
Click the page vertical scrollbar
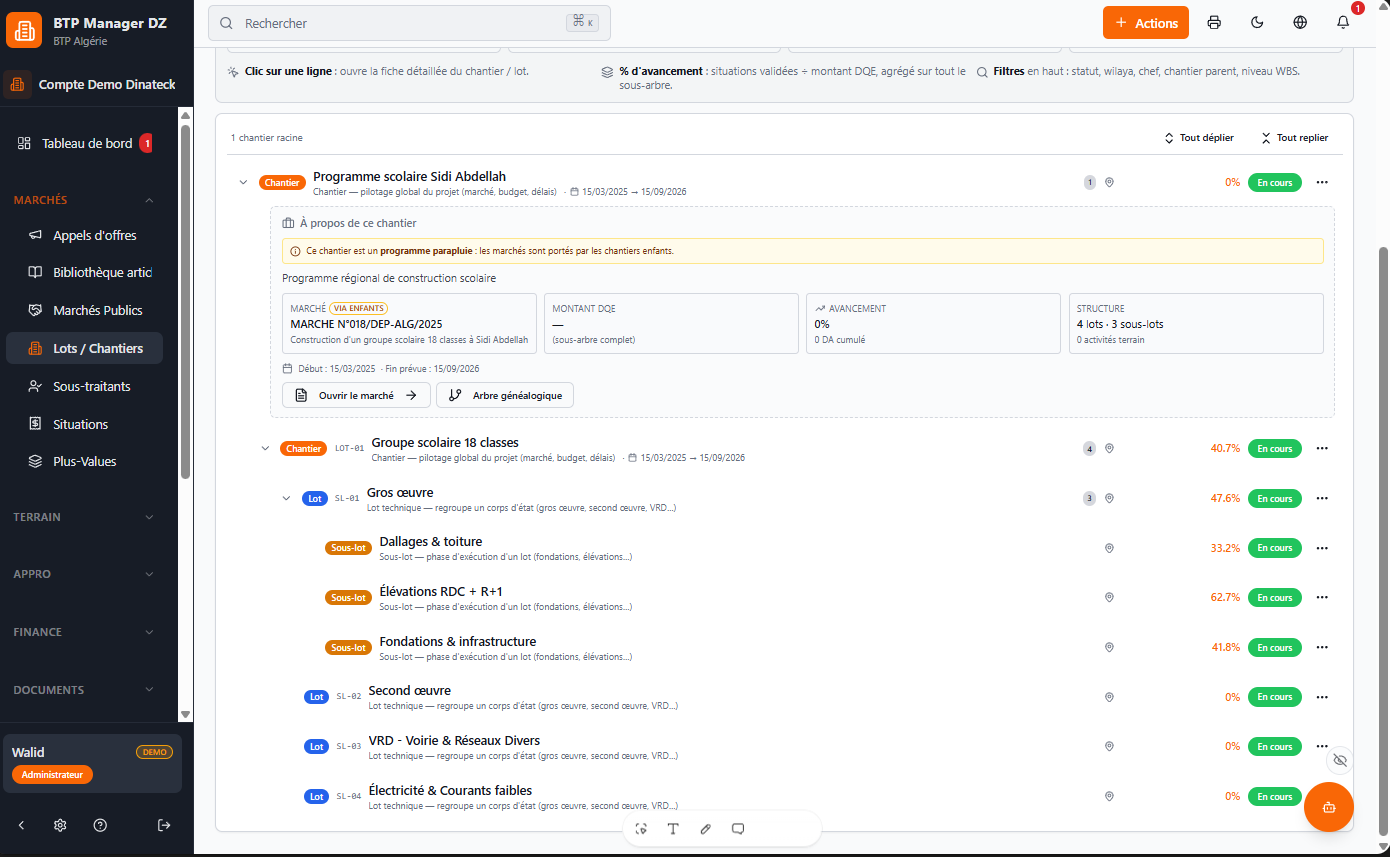[x=1383, y=540]
